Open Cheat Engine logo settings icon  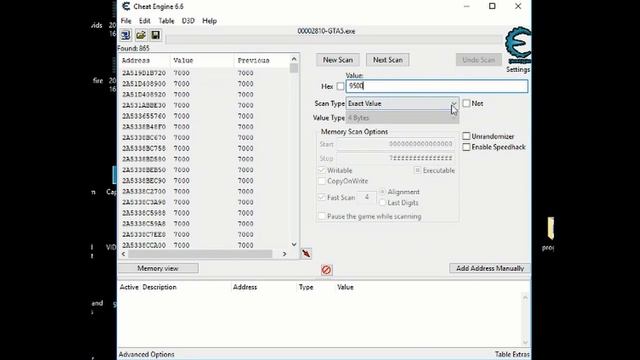[518, 44]
